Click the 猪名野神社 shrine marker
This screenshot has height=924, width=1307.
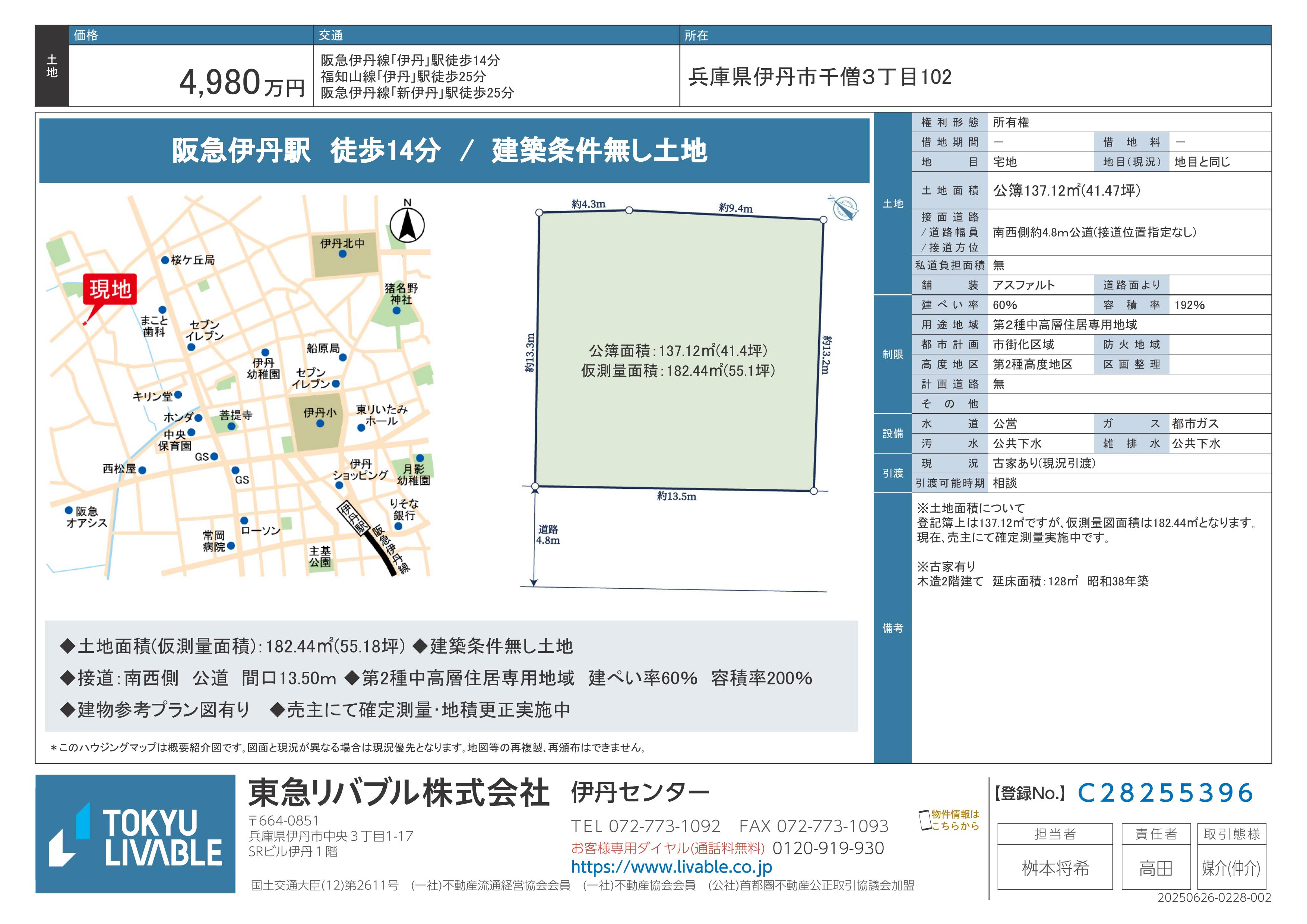point(397,310)
